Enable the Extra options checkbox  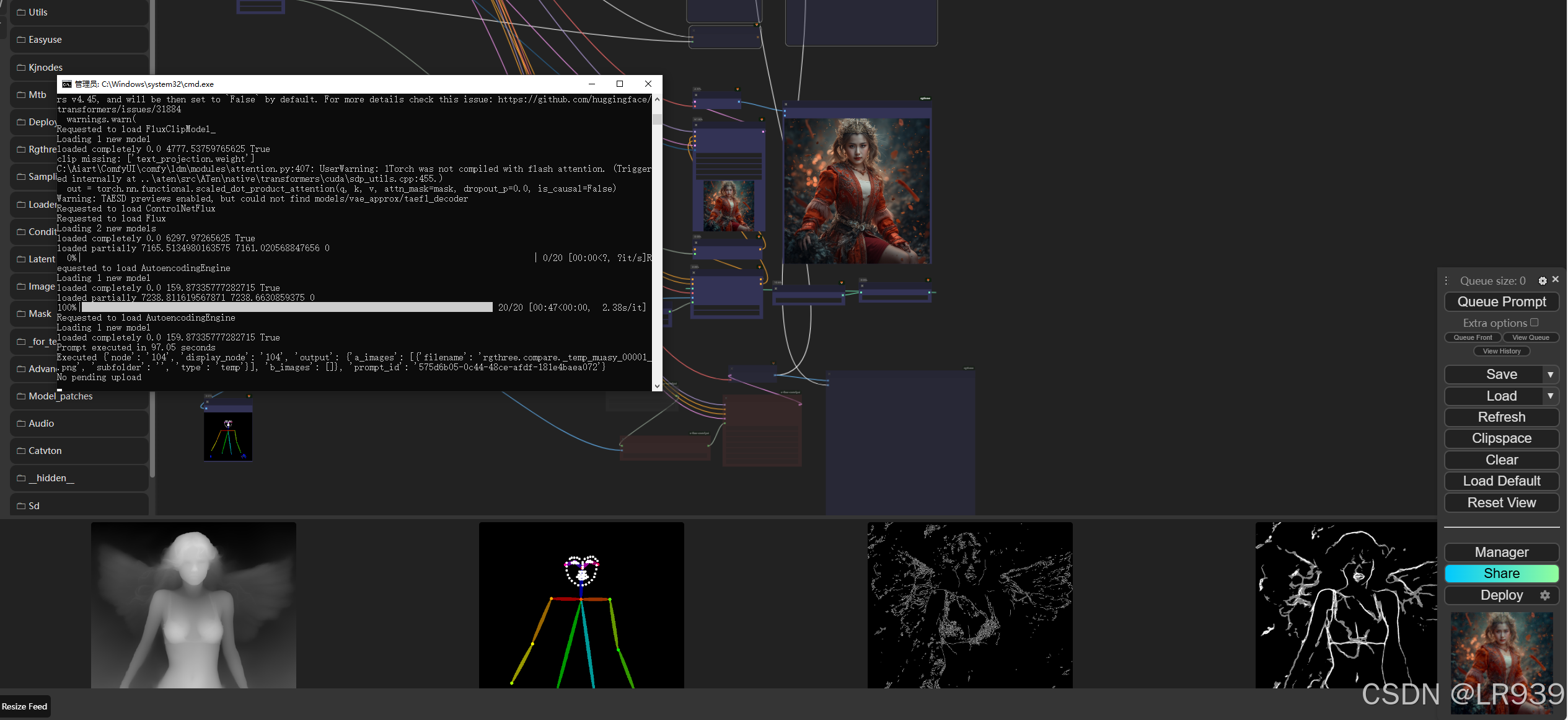tap(1534, 322)
